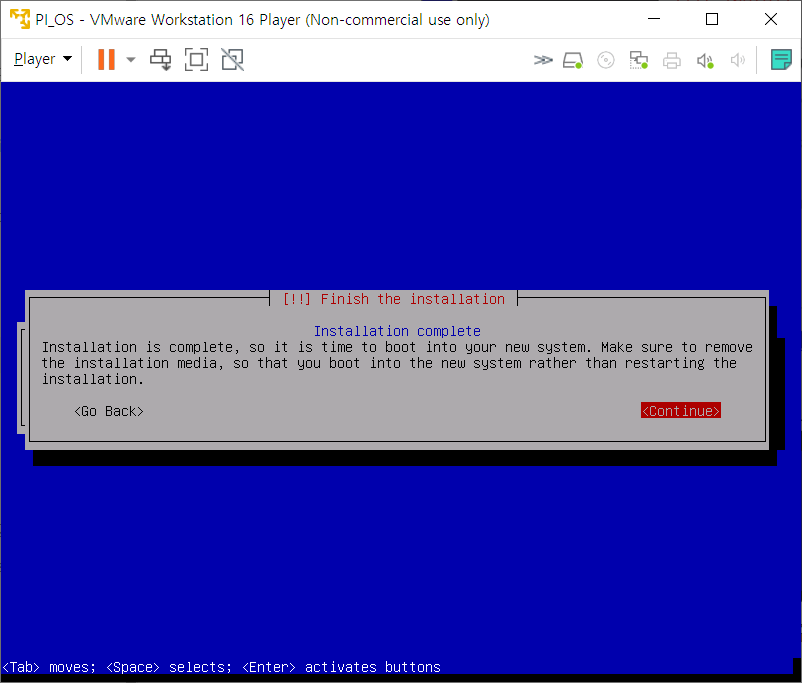The height and width of the screenshot is (683, 802).
Task: Expand the power options dropdown arrow
Action: coord(131,60)
